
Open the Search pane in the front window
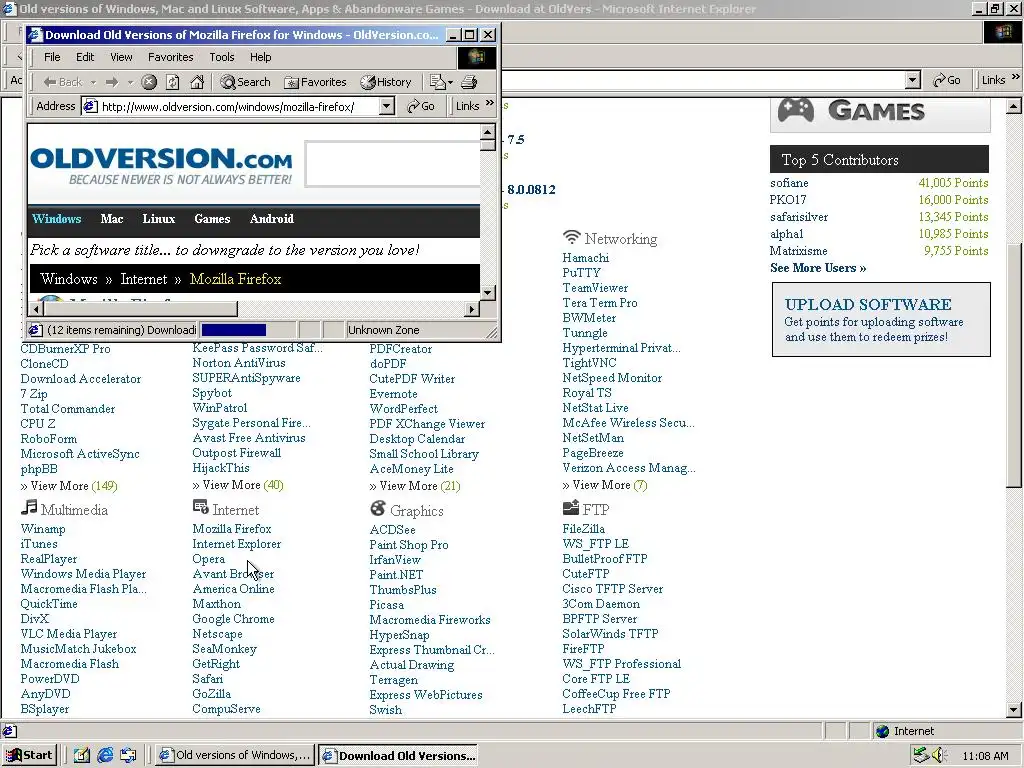point(246,82)
